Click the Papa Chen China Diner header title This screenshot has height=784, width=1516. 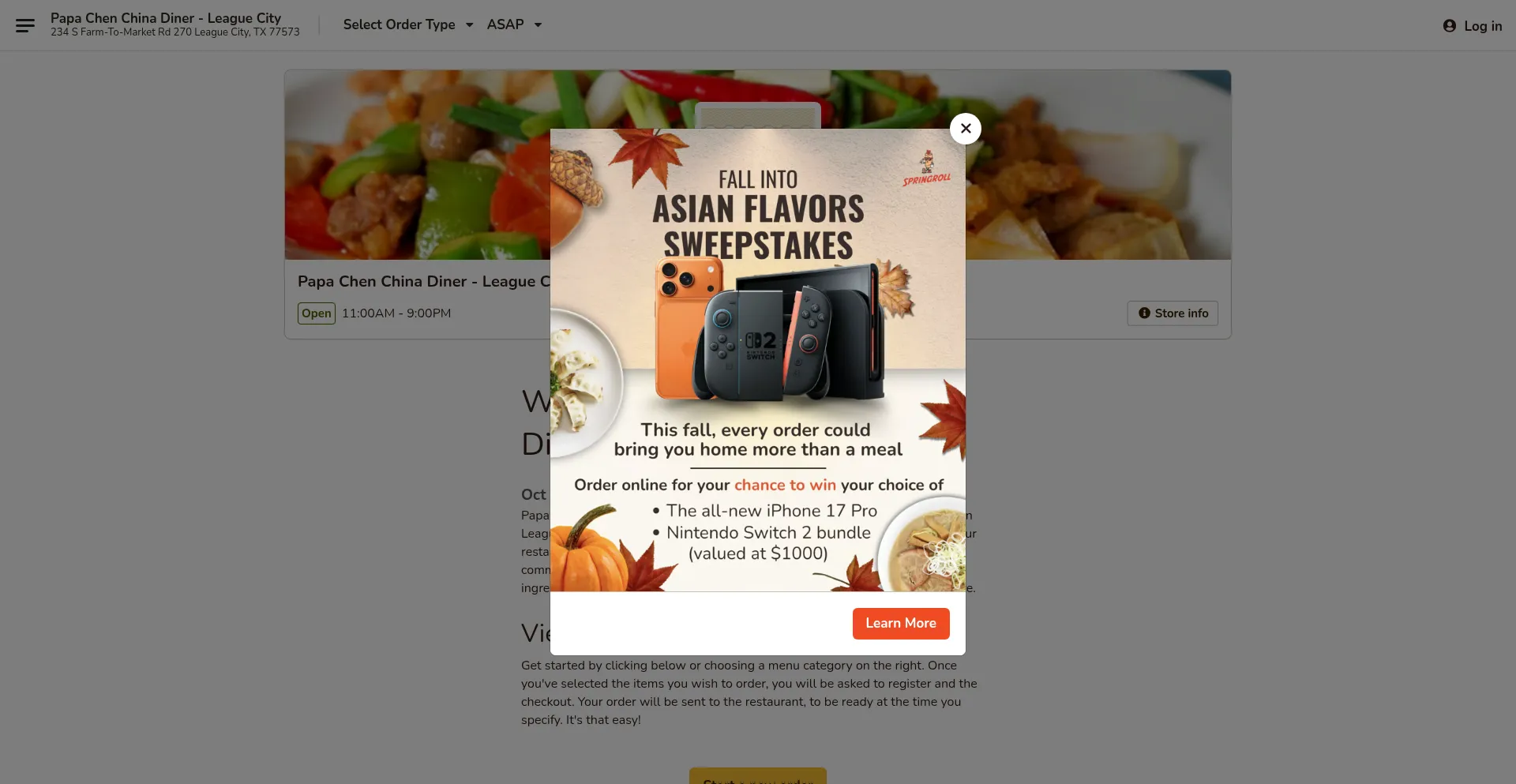pyautogui.click(x=166, y=17)
